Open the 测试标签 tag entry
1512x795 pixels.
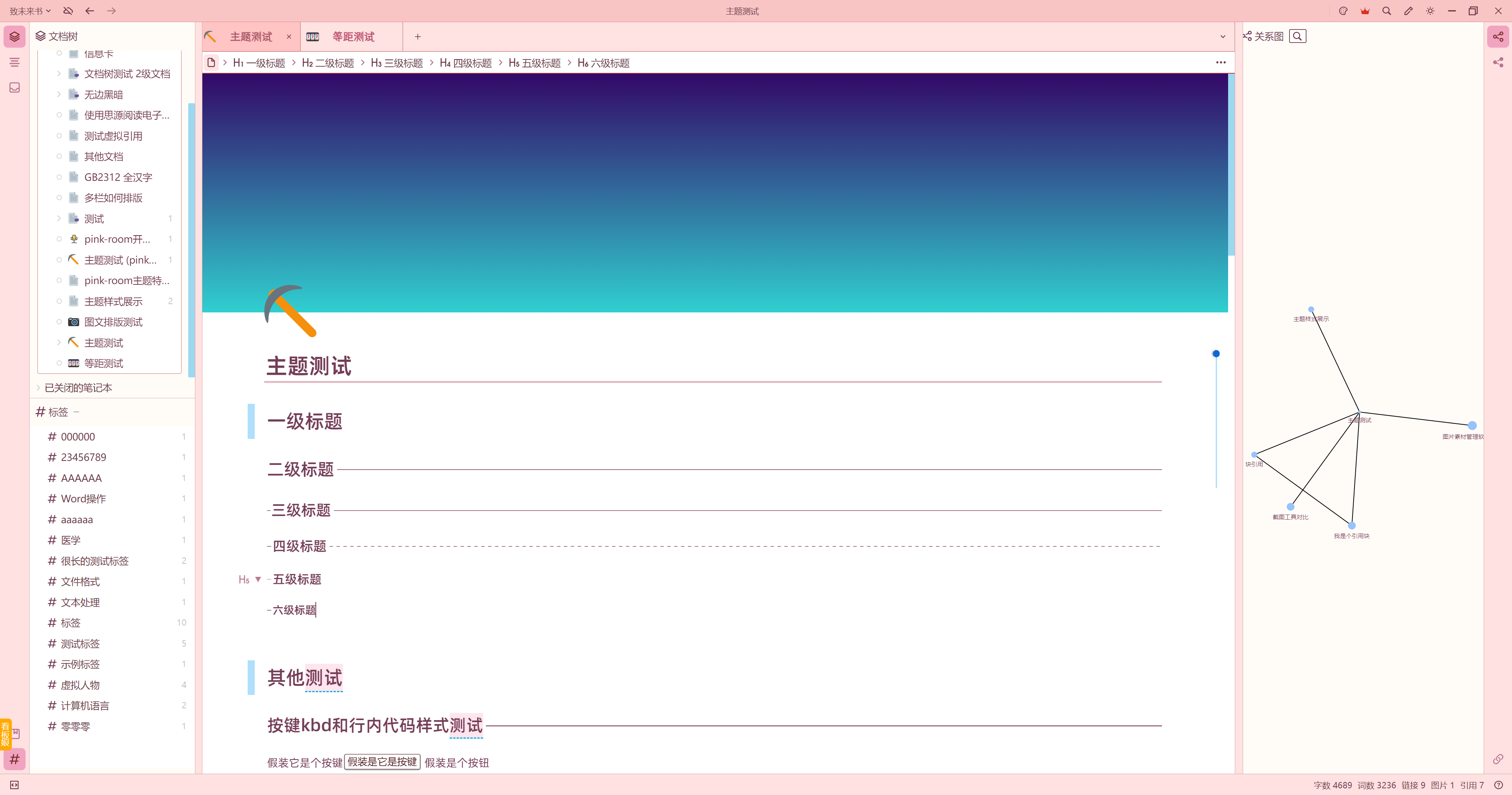(80, 643)
